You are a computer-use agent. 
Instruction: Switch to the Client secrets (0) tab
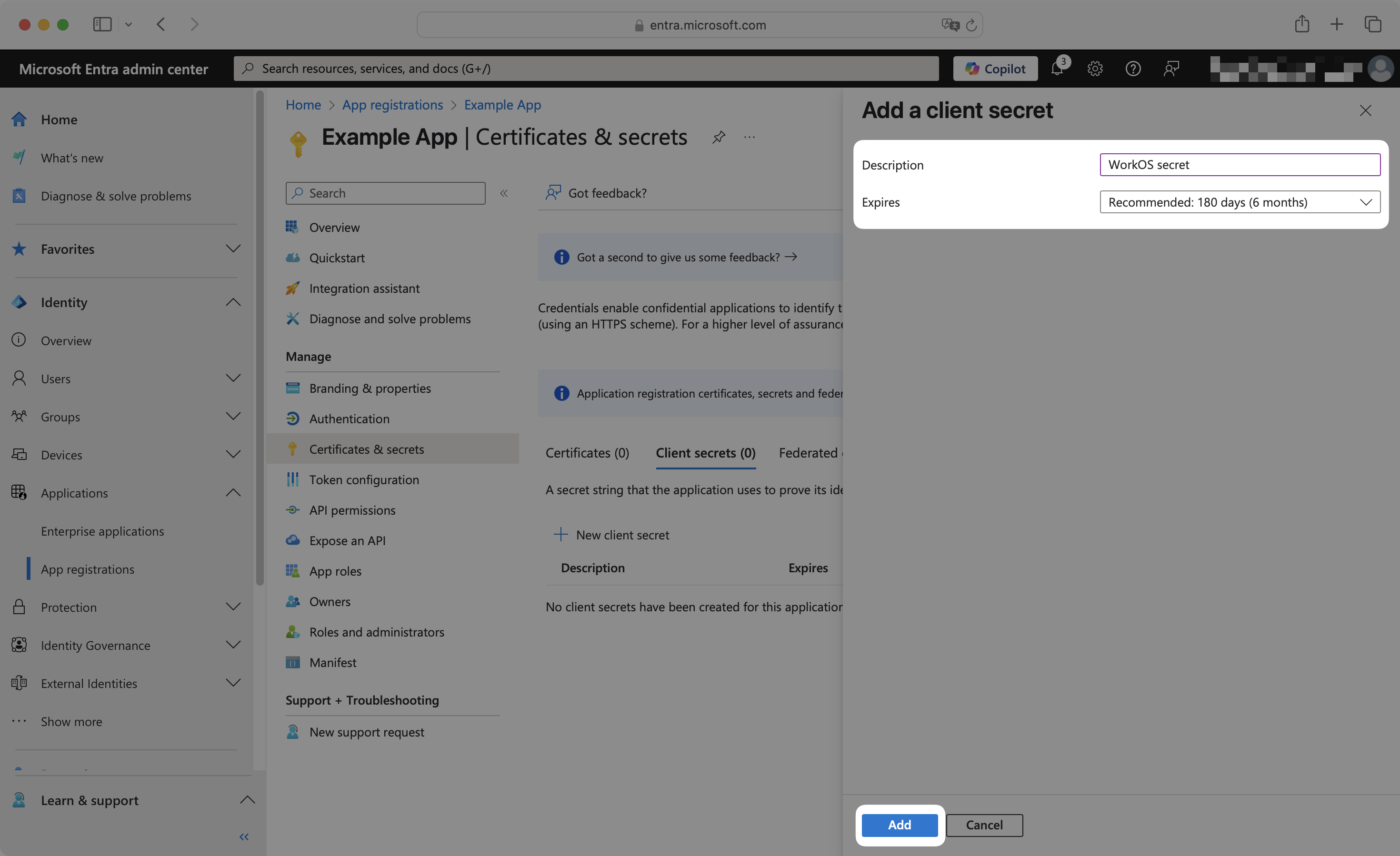click(705, 453)
